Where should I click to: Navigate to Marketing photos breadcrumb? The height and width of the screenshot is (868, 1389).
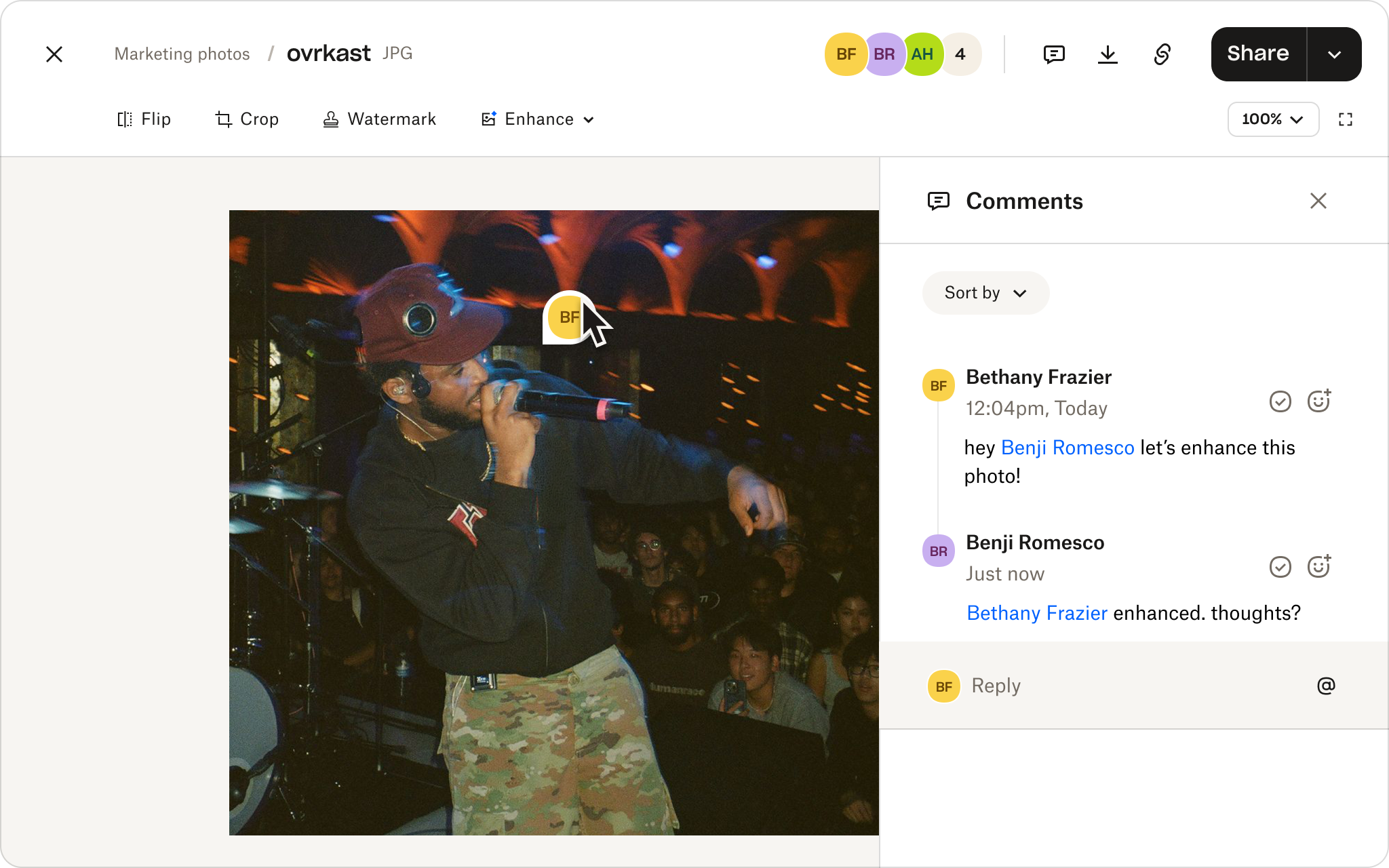(x=182, y=54)
